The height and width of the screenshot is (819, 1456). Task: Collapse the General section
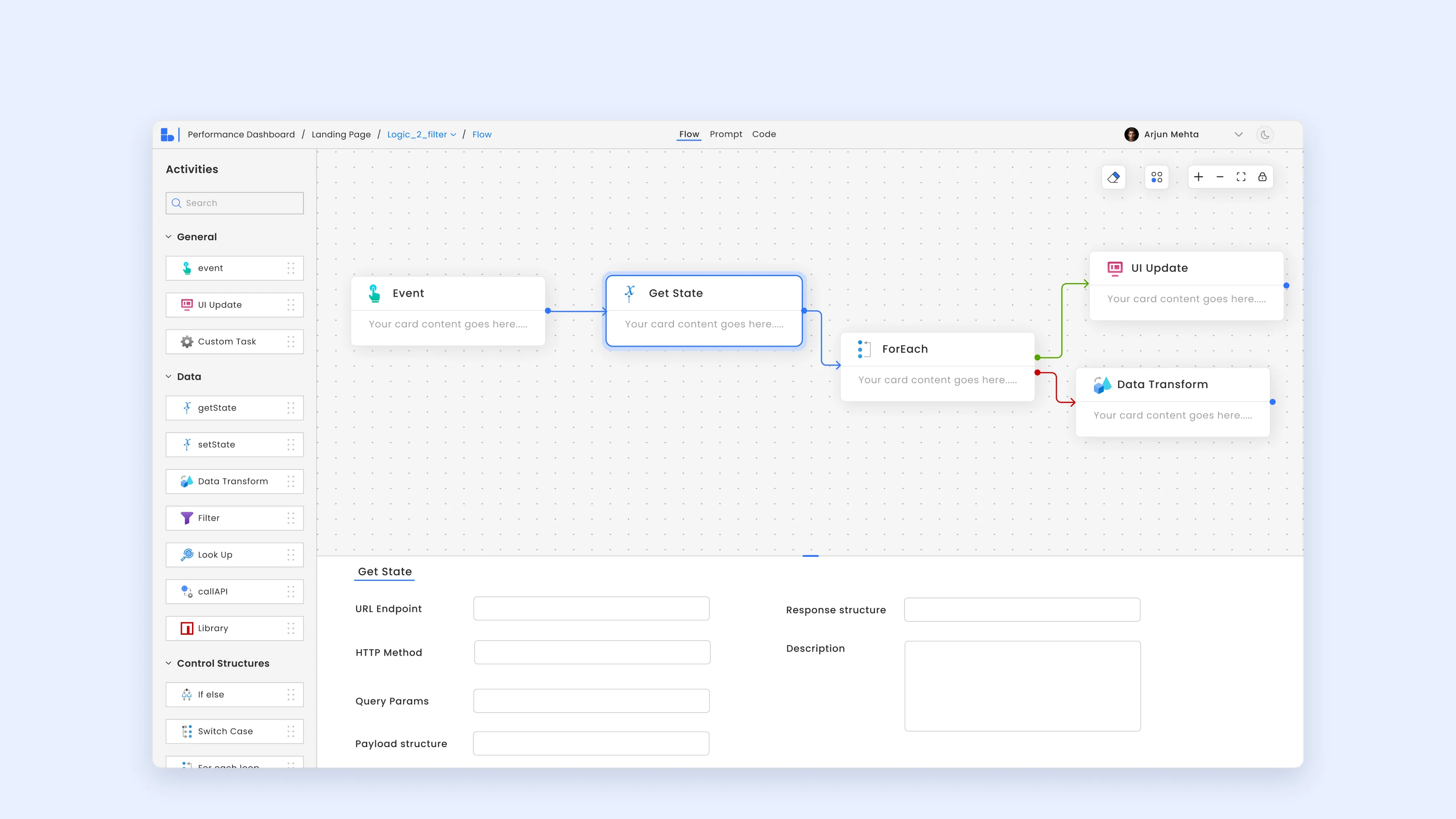168,237
